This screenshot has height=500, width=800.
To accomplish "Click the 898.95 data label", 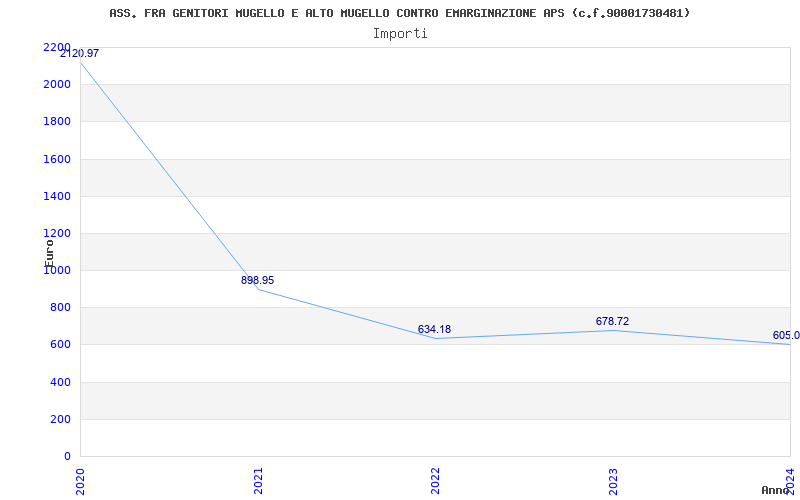I will [258, 281].
